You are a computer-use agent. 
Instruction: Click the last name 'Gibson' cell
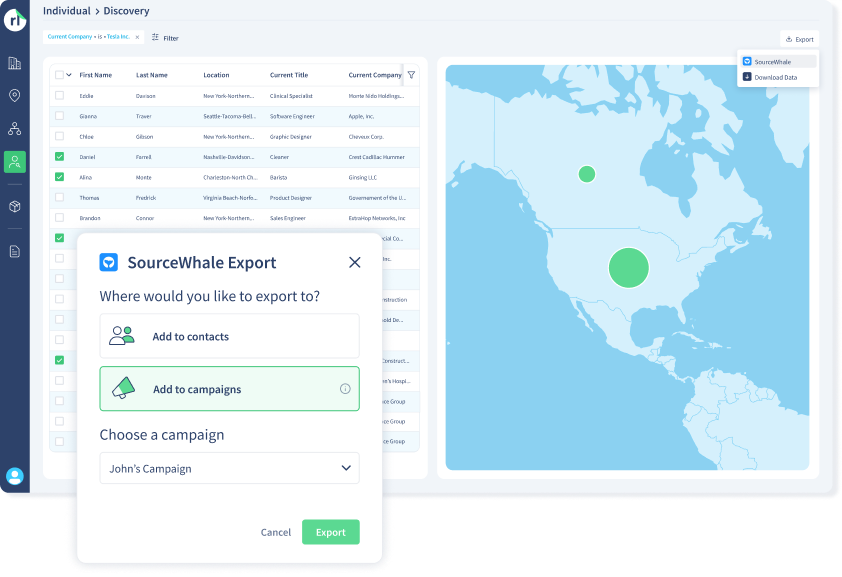pyautogui.click(x=144, y=137)
